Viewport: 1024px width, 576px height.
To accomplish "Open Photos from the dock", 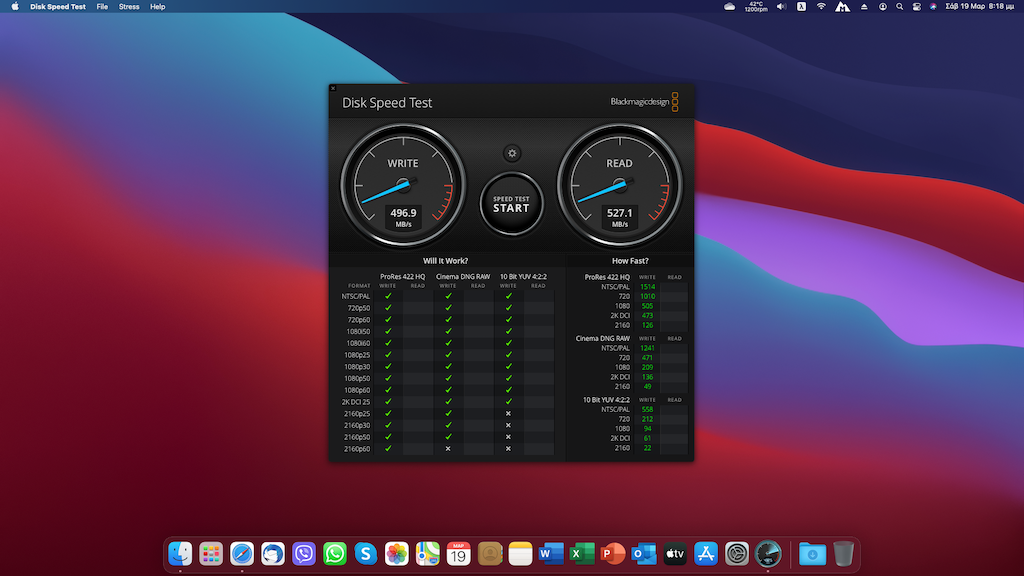I will click(396, 554).
